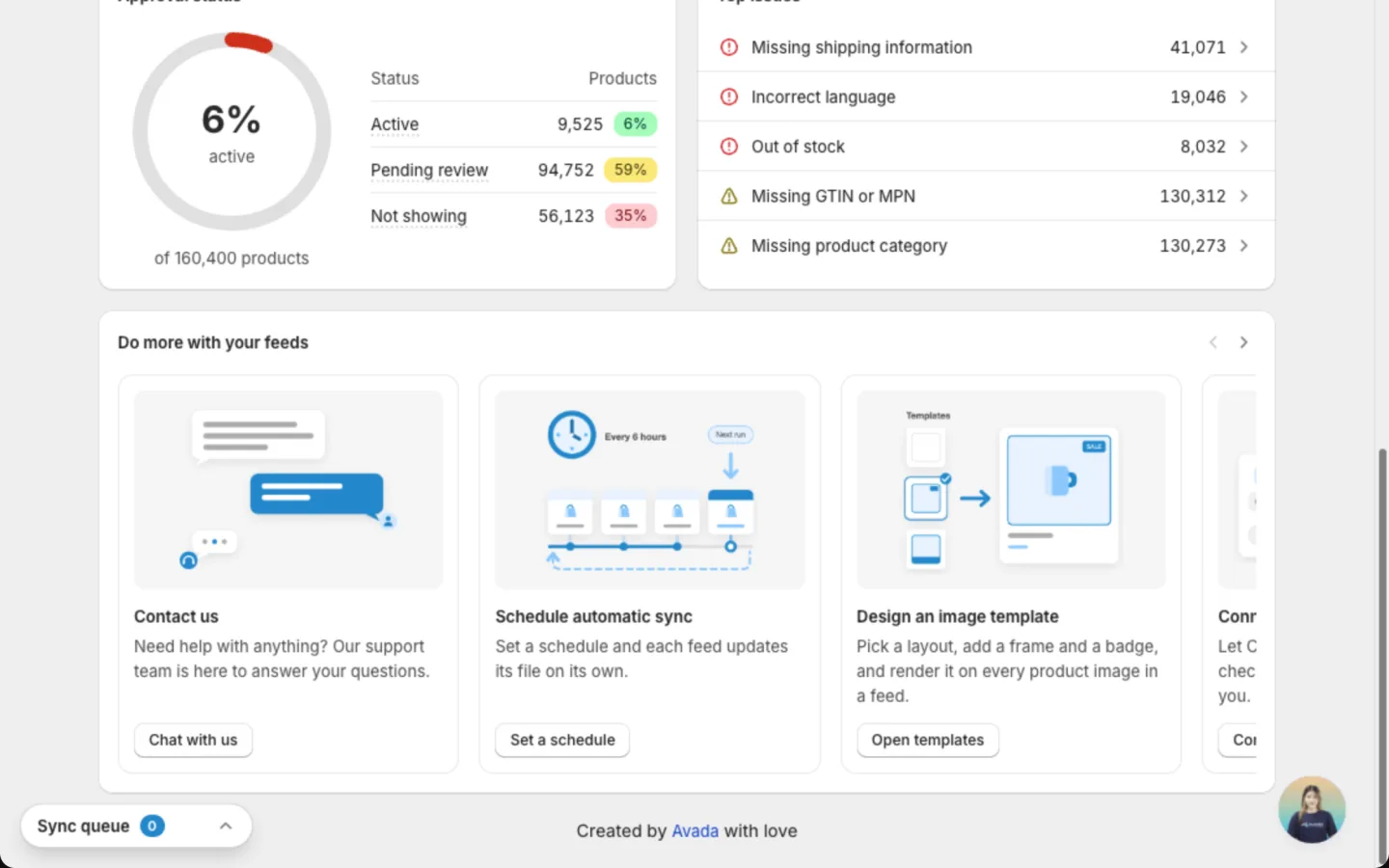Follow the Avada link in footer

coord(694,830)
